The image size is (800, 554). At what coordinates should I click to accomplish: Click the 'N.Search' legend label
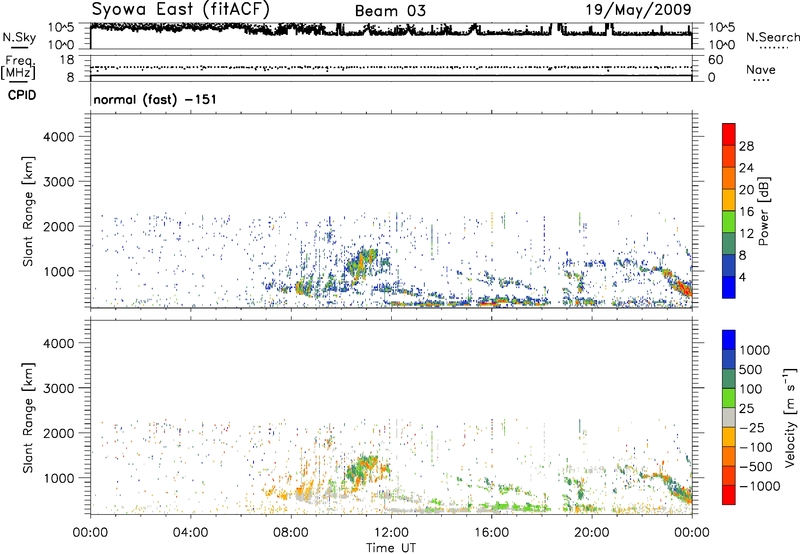(773, 37)
